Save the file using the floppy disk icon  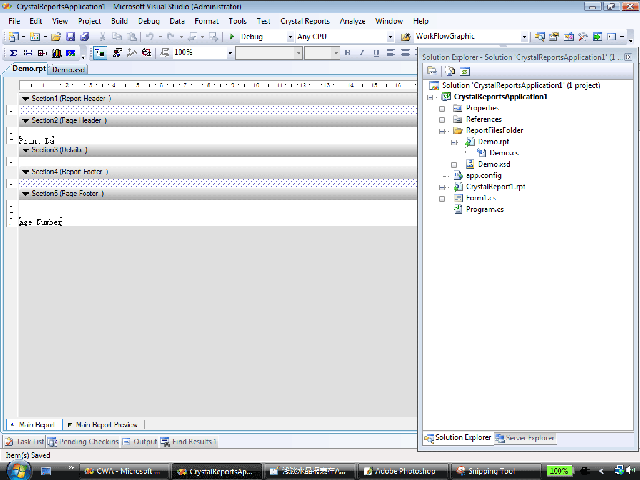71,37
